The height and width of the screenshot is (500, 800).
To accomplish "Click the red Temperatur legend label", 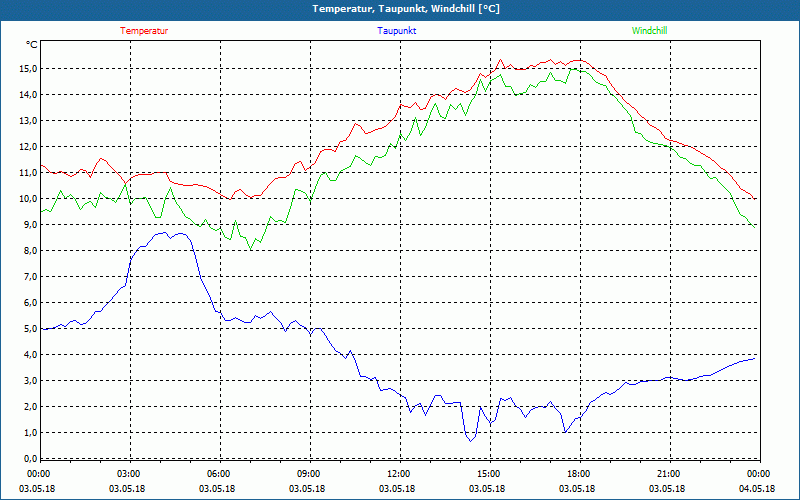I will (x=144, y=31).
